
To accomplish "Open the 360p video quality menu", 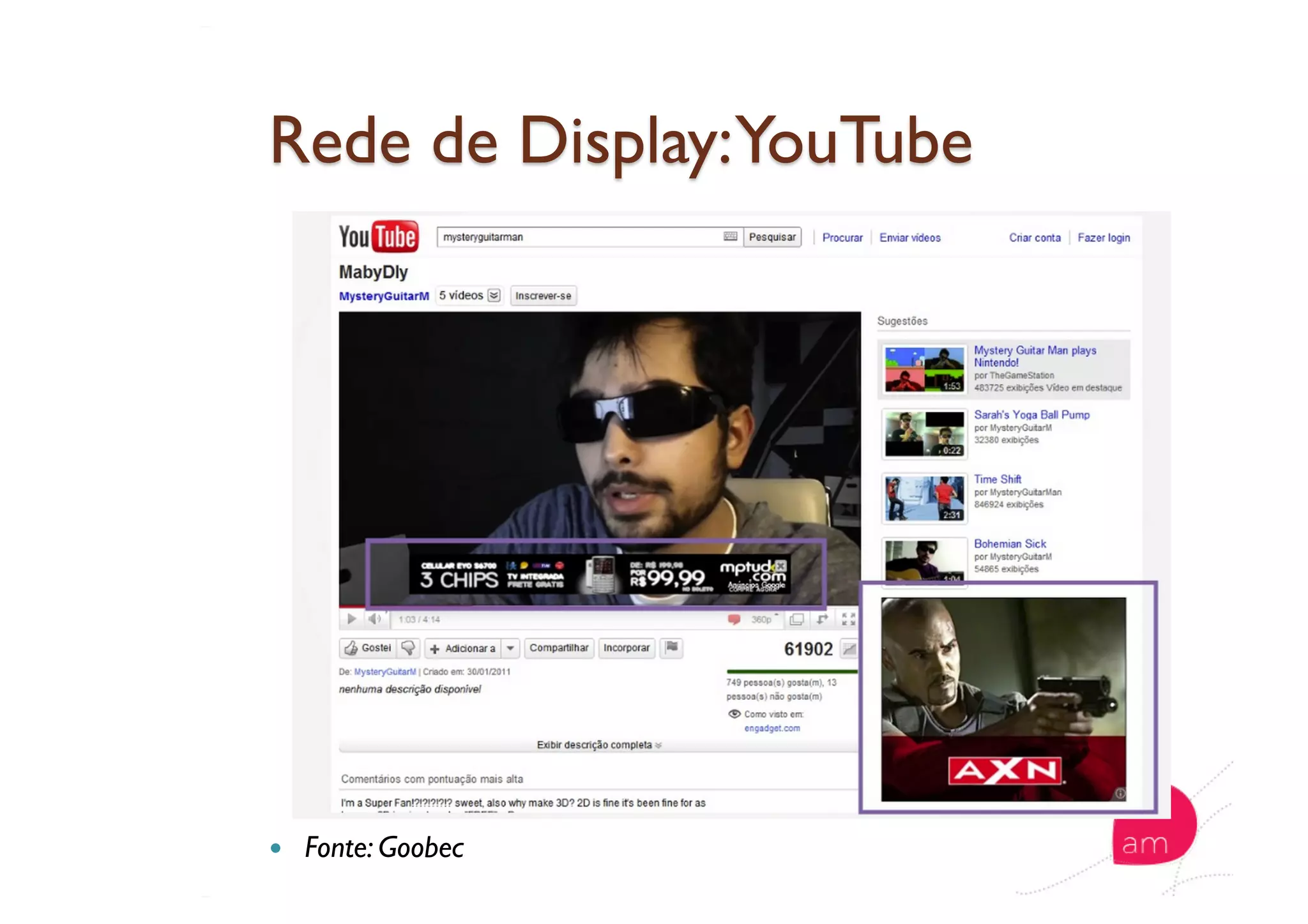I will click(764, 619).
